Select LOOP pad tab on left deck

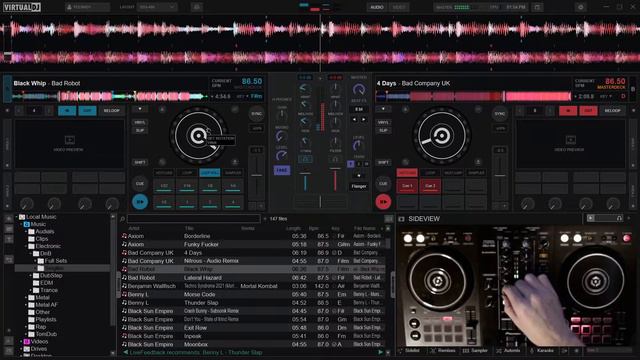[x=187, y=173]
